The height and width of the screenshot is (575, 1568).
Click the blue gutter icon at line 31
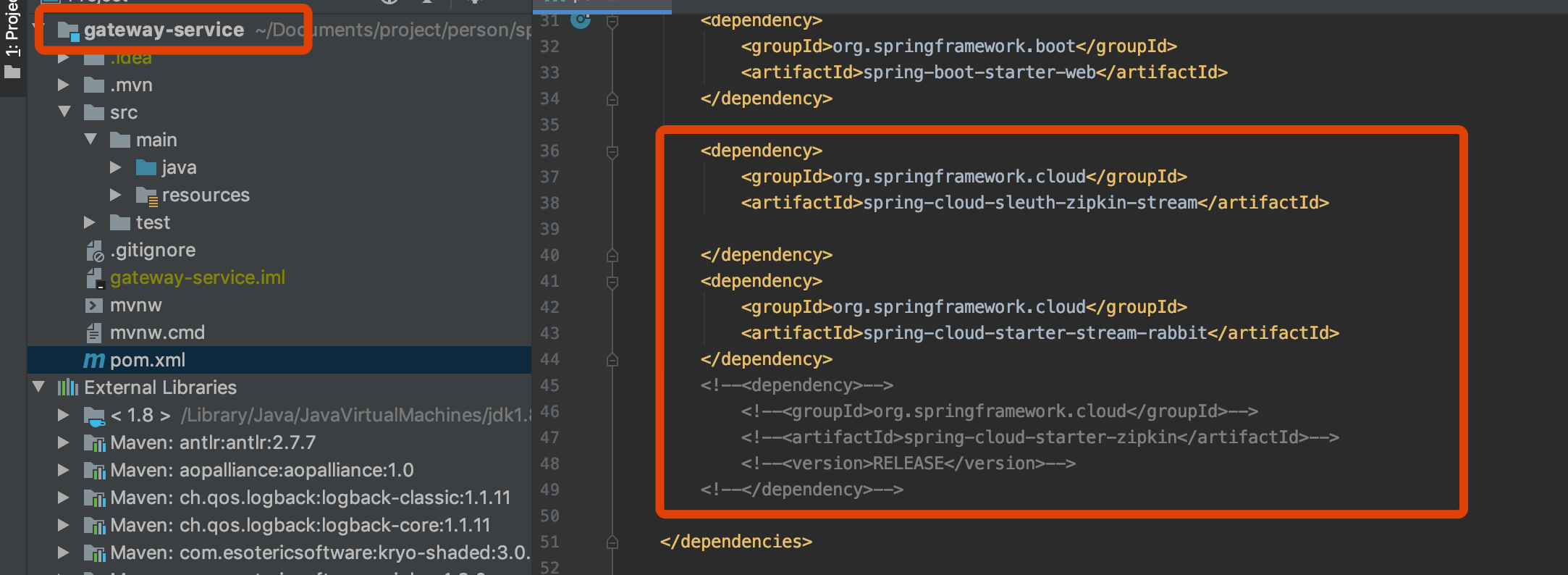tap(581, 20)
